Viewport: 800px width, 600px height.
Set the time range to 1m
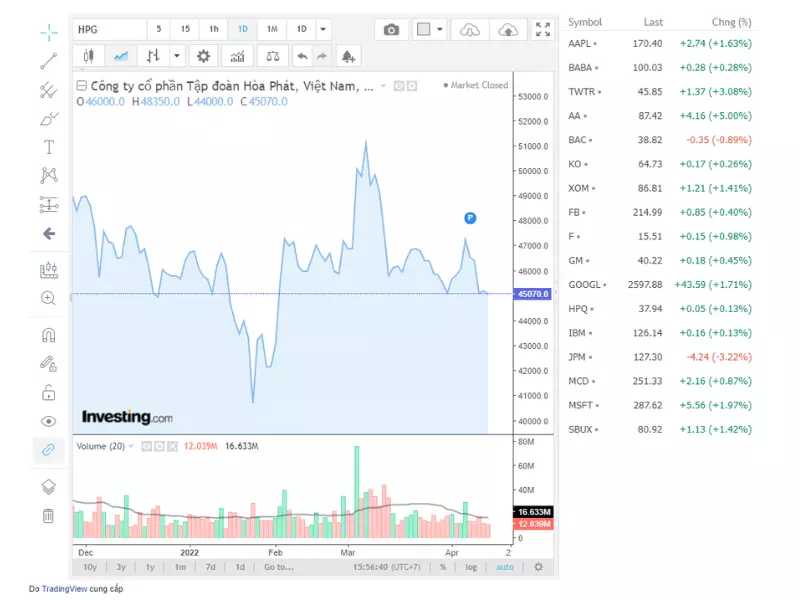point(181,567)
